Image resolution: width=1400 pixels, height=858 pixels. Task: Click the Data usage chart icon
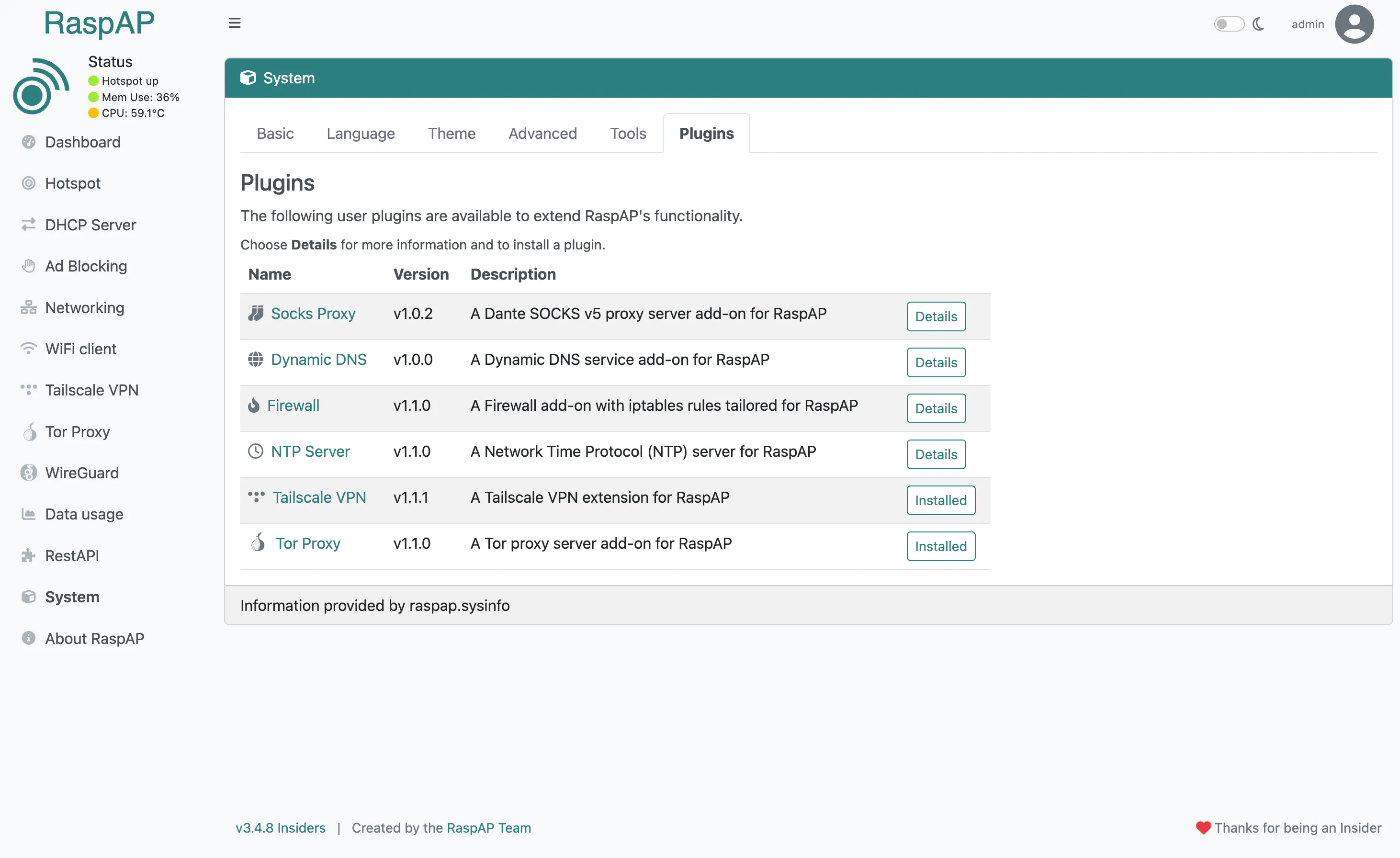click(28, 514)
